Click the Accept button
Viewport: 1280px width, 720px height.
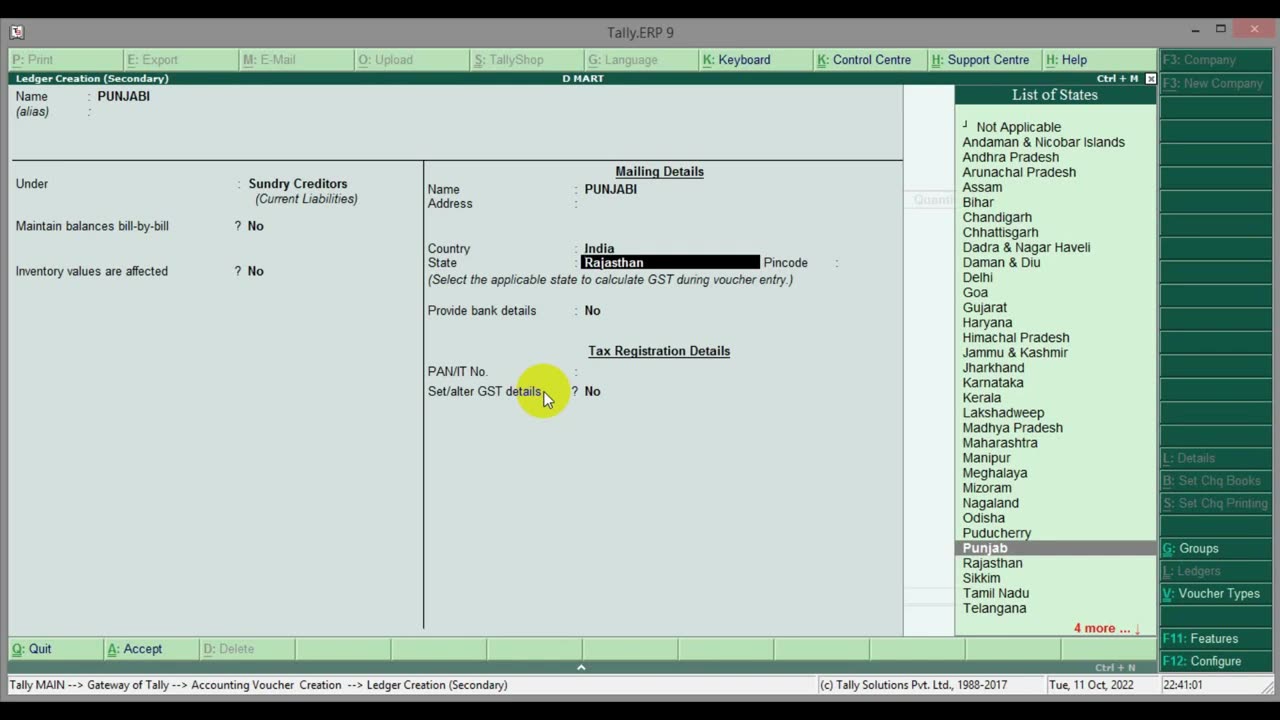151,649
